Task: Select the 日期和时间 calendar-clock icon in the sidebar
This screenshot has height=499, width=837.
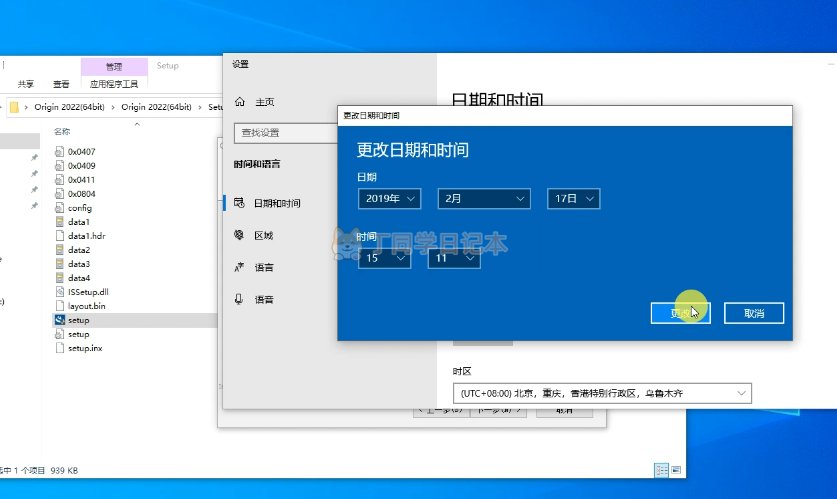Action: (x=239, y=203)
